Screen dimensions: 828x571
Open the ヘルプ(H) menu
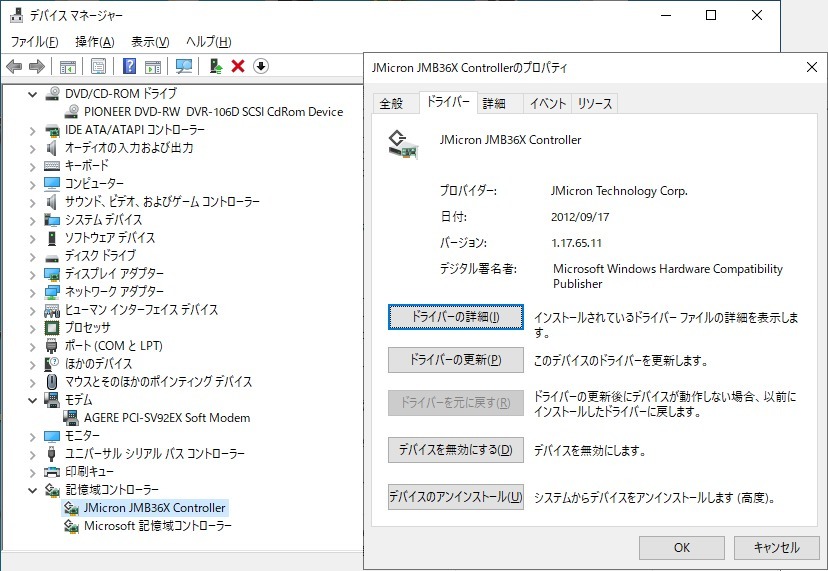(x=209, y=42)
